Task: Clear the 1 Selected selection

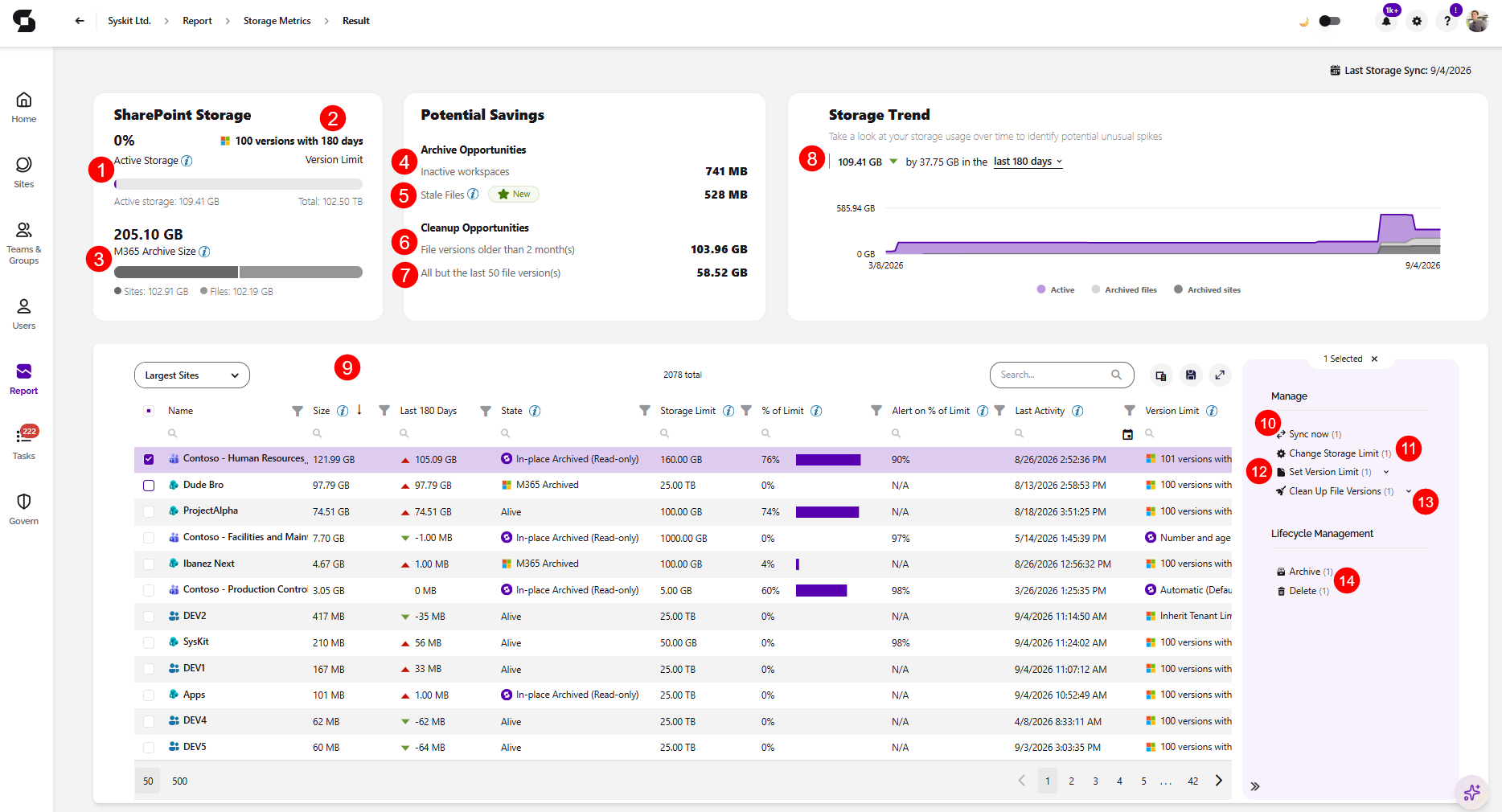Action: coord(1374,359)
